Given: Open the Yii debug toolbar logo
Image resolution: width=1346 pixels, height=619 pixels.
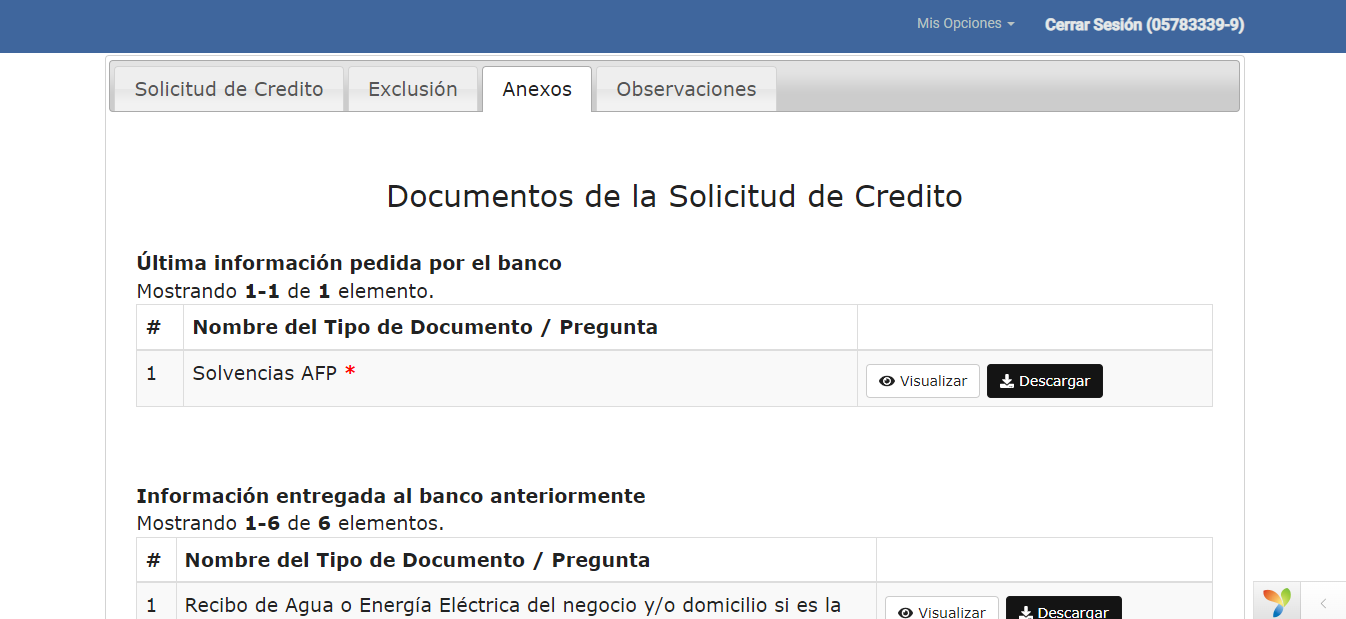Looking at the screenshot, I should click(x=1276, y=602).
